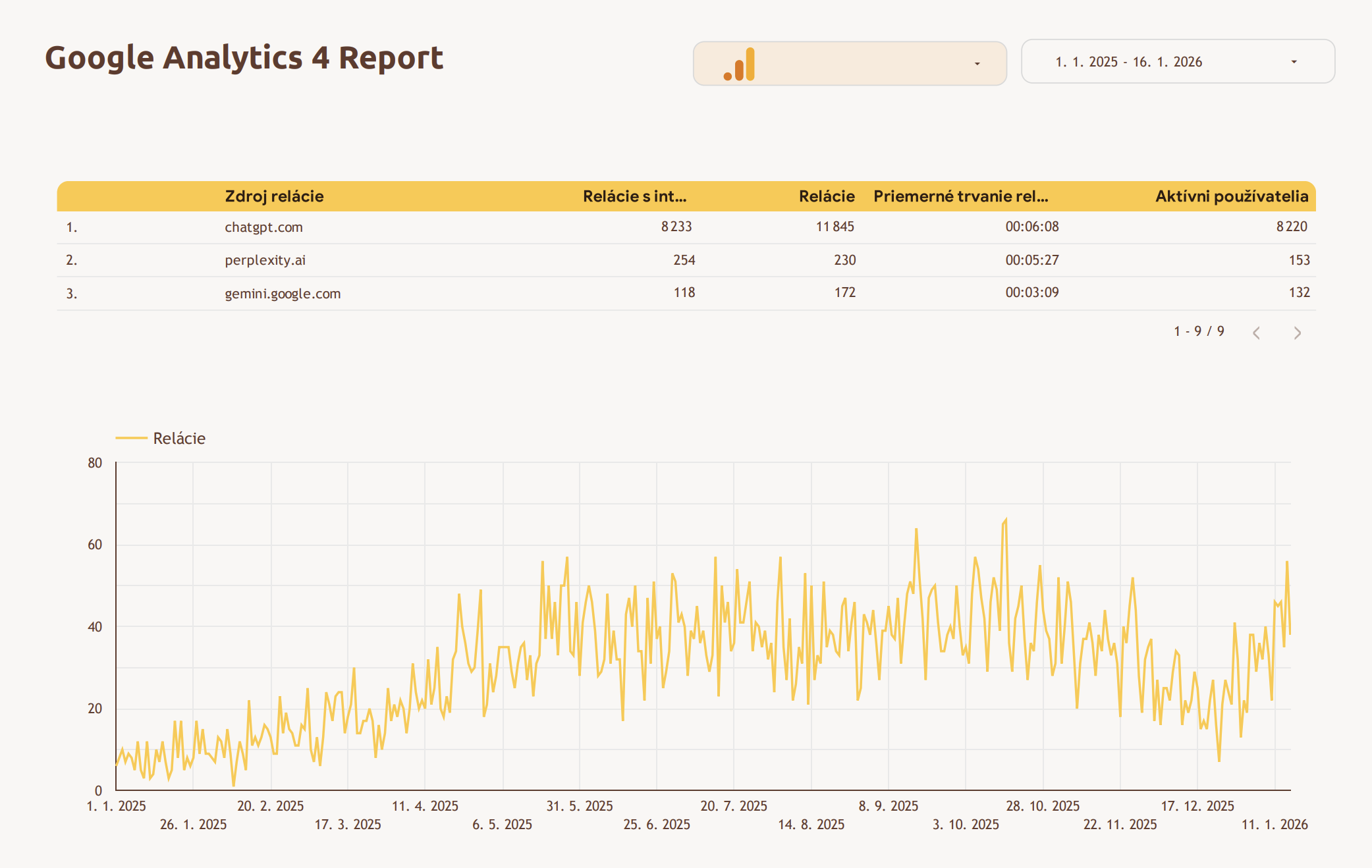The height and width of the screenshot is (868, 1372).
Task: Sort by Aktívni používatelia column header
Action: pos(1231,196)
